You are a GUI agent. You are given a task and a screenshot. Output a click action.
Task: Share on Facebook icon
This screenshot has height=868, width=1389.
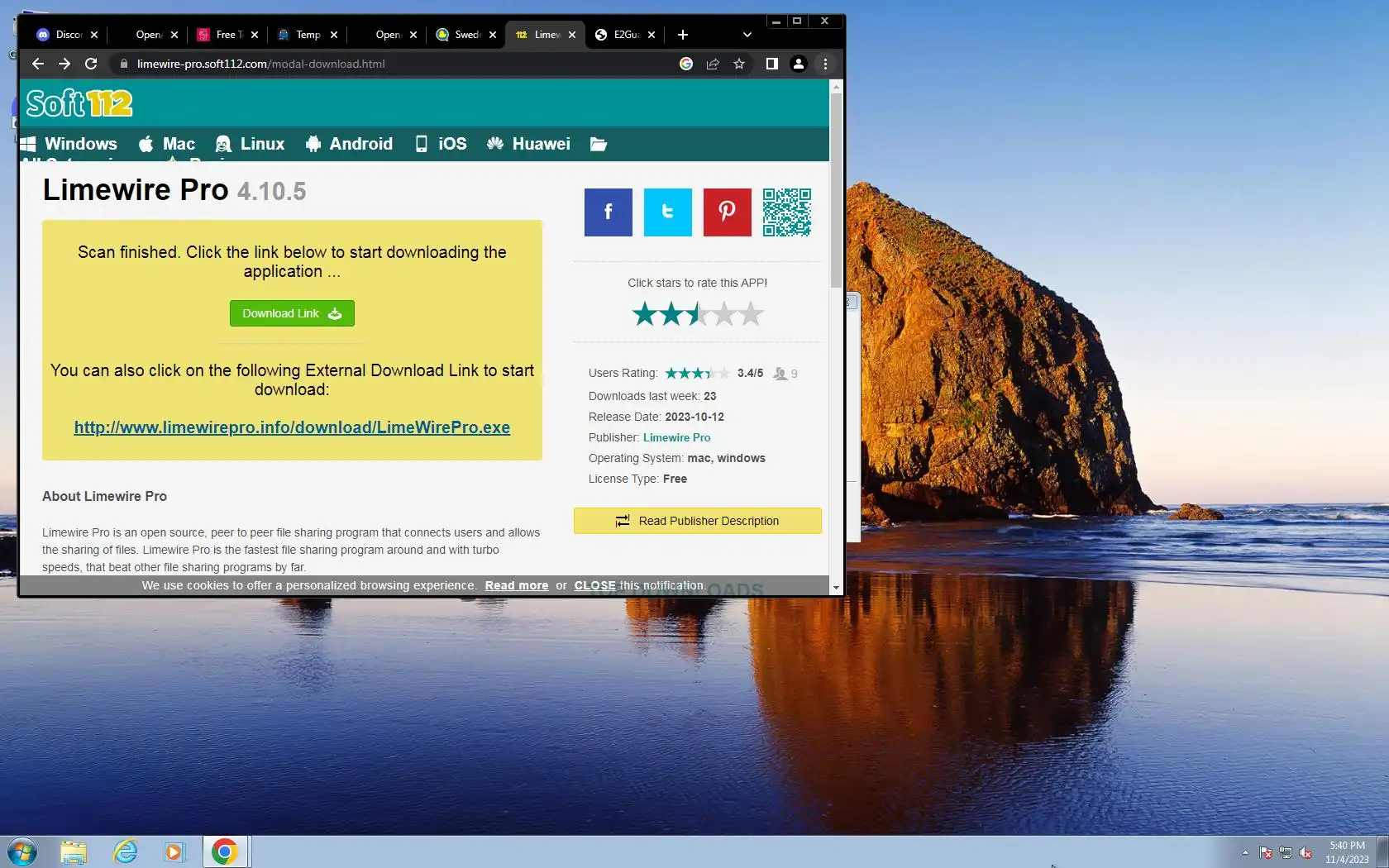pos(608,212)
